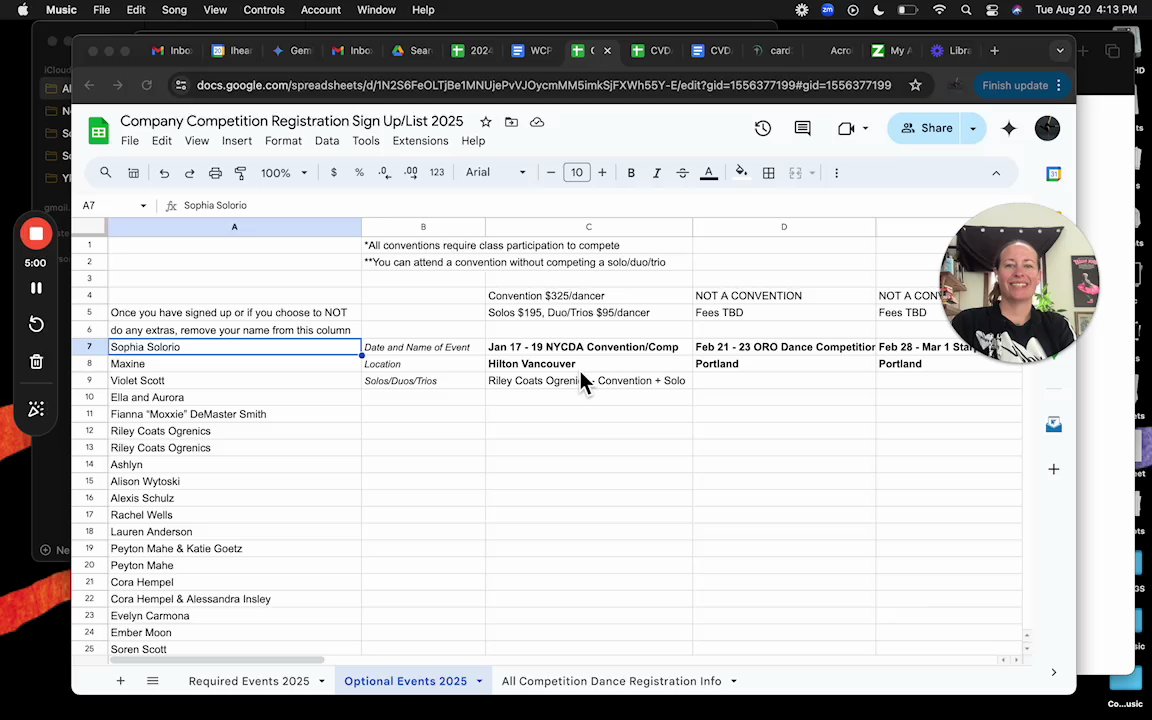Screen dimensions: 1152x720
Task: Increase the font size
Action: pyautogui.click(x=602, y=173)
